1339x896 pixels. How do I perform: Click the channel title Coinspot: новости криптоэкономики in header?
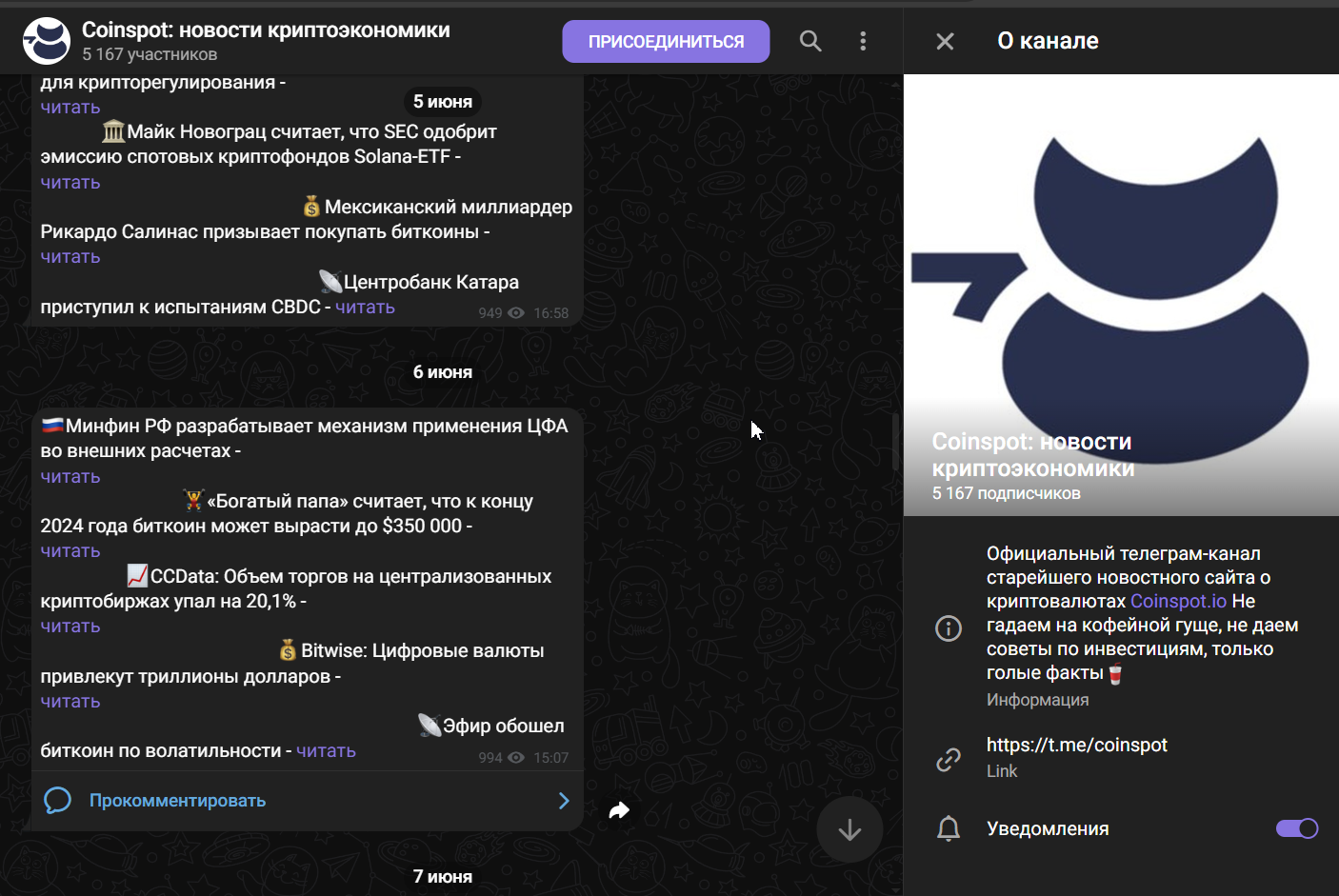(x=266, y=30)
